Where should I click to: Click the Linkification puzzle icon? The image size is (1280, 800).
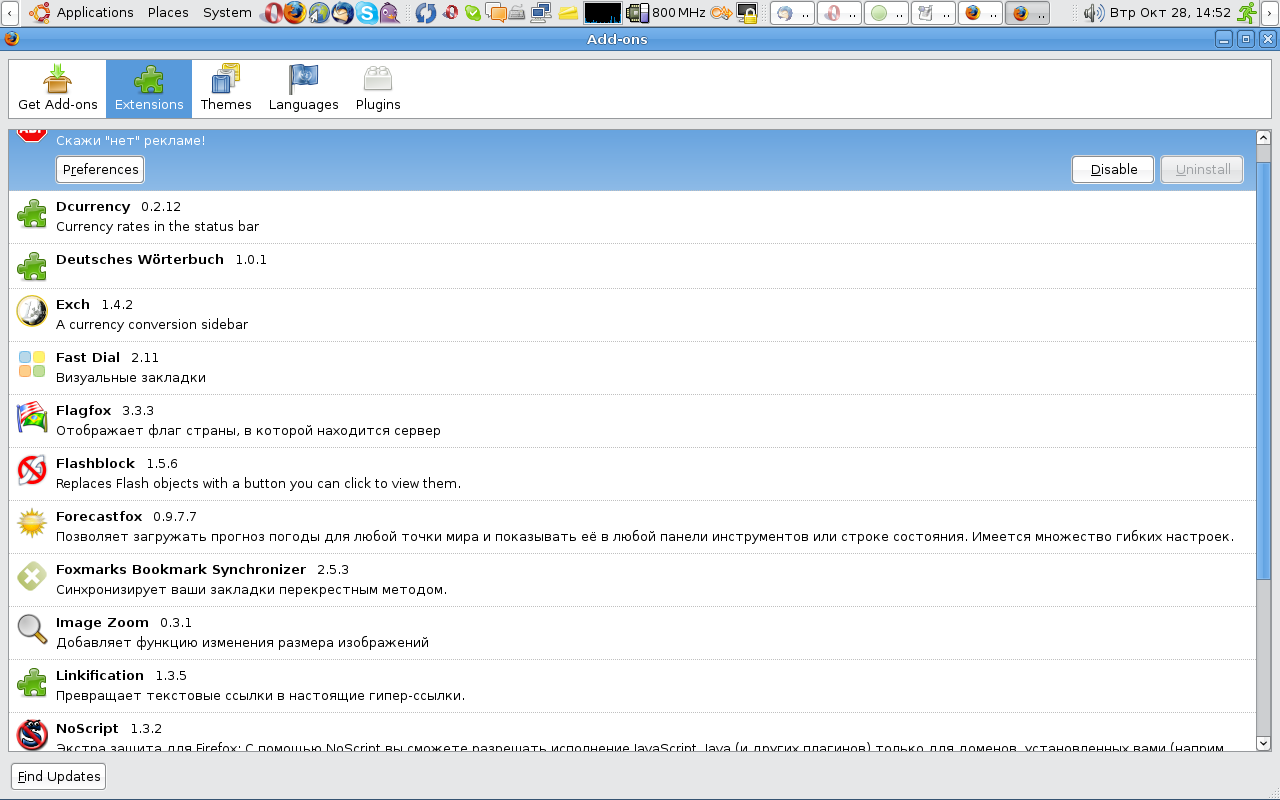[32, 682]
